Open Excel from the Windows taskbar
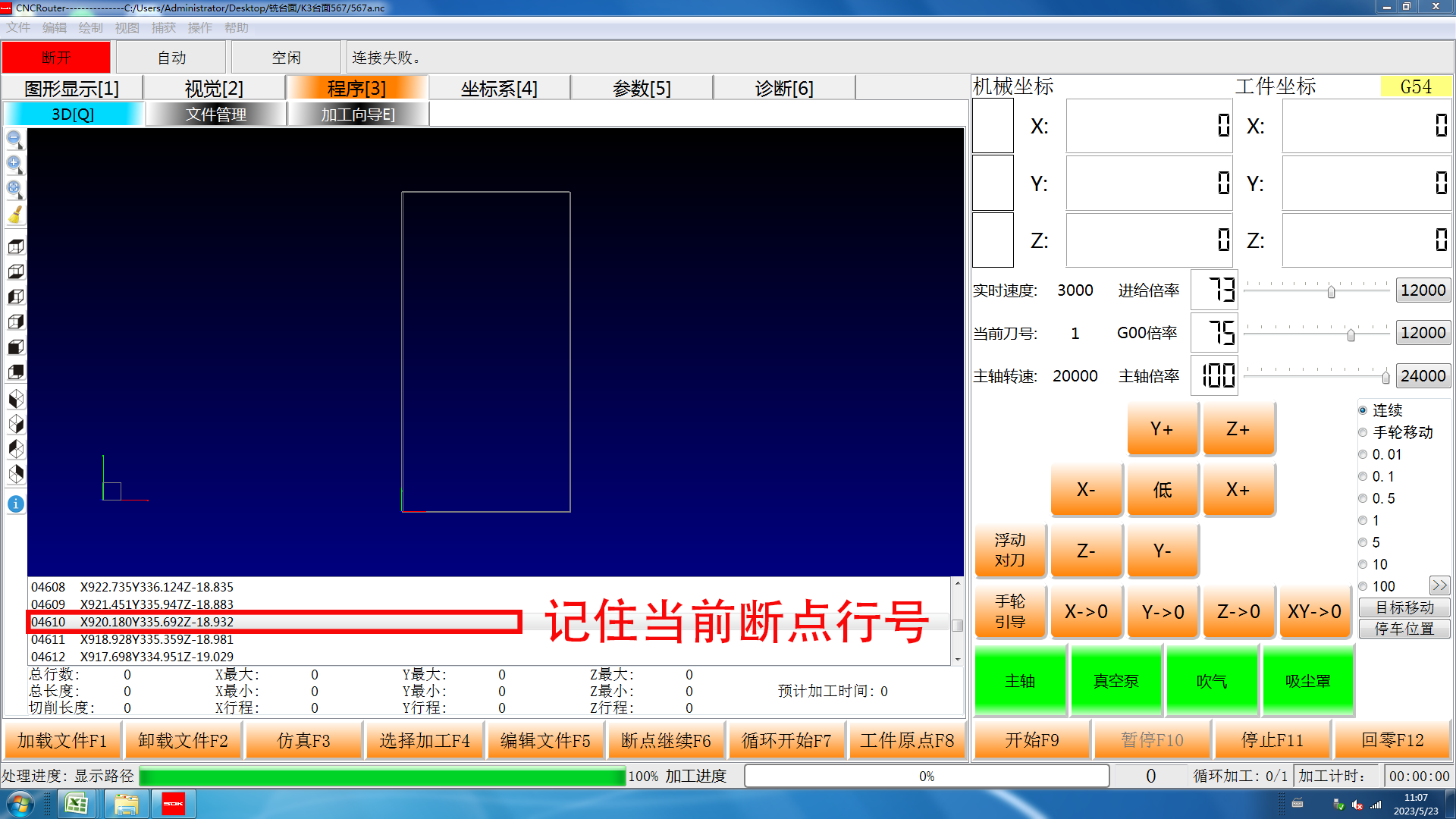This screenshot has width=1456, height=819. 76,804
